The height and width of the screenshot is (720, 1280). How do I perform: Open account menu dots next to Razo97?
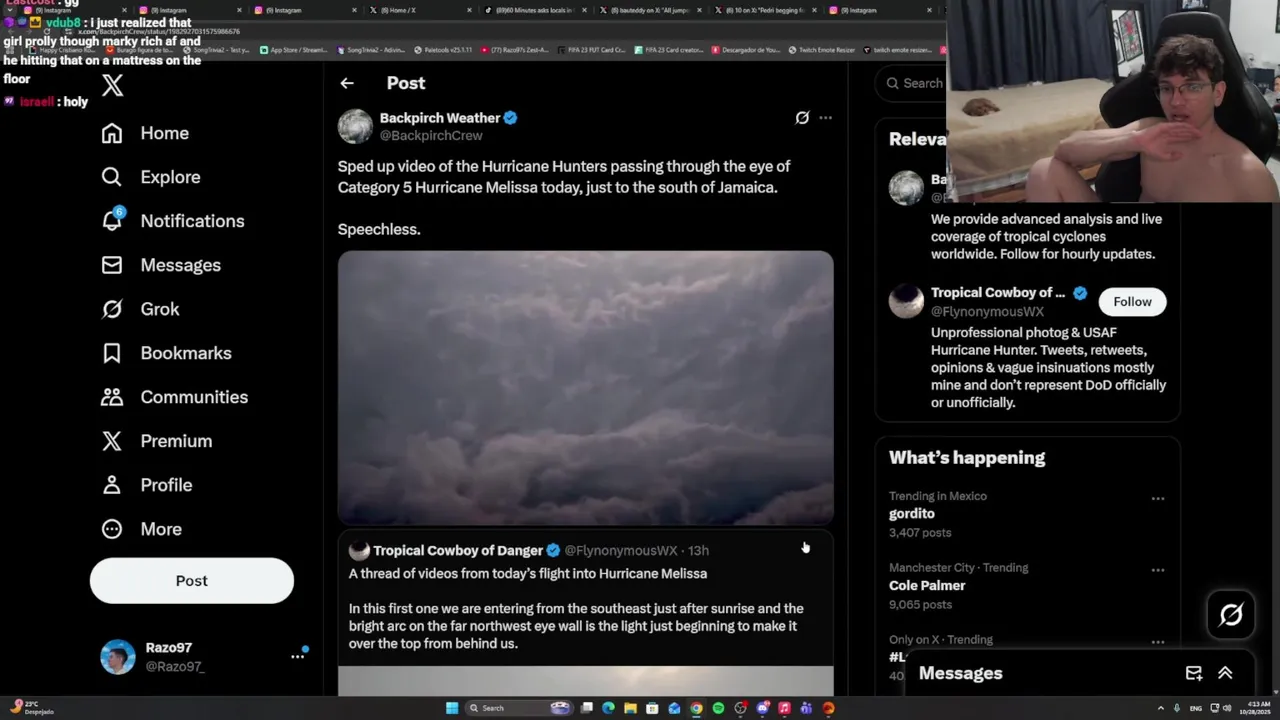click(297, 656)
